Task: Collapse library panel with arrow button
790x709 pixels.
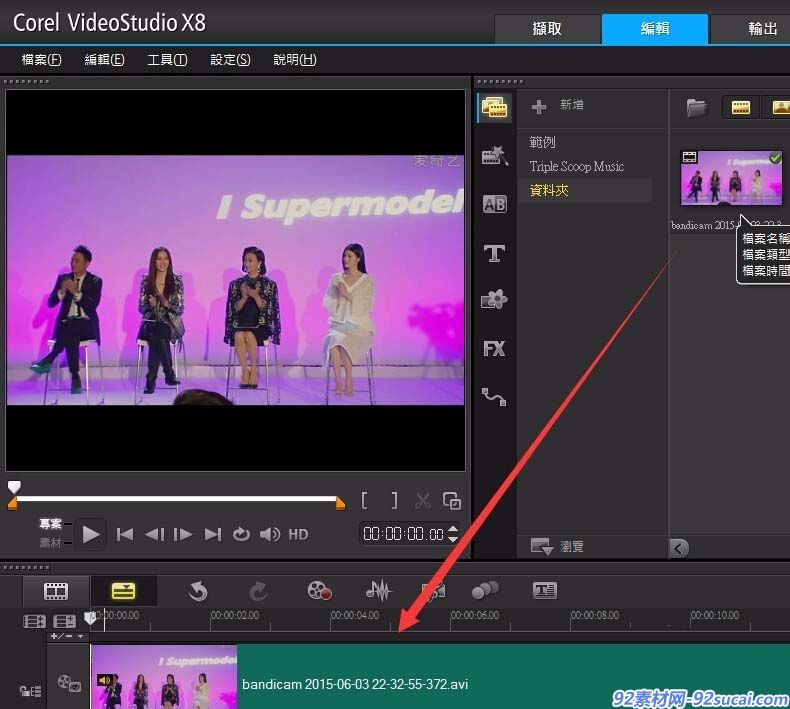Action: (679, 548)
